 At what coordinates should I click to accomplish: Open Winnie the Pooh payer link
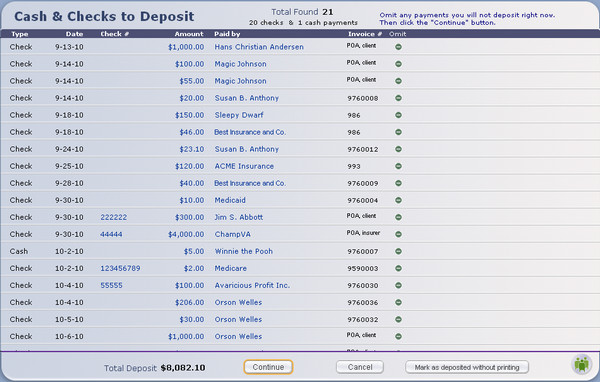pos(244,251)
